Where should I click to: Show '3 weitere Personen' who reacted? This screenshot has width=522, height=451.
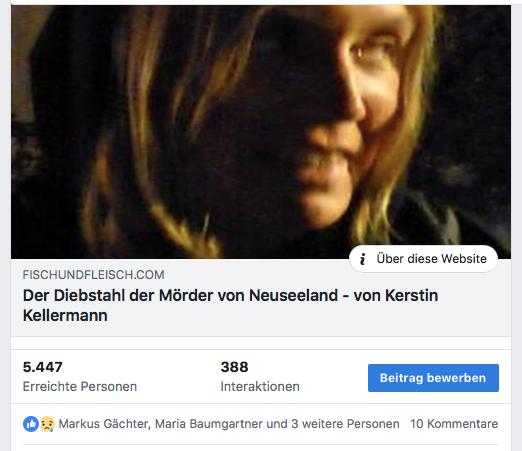345,424
